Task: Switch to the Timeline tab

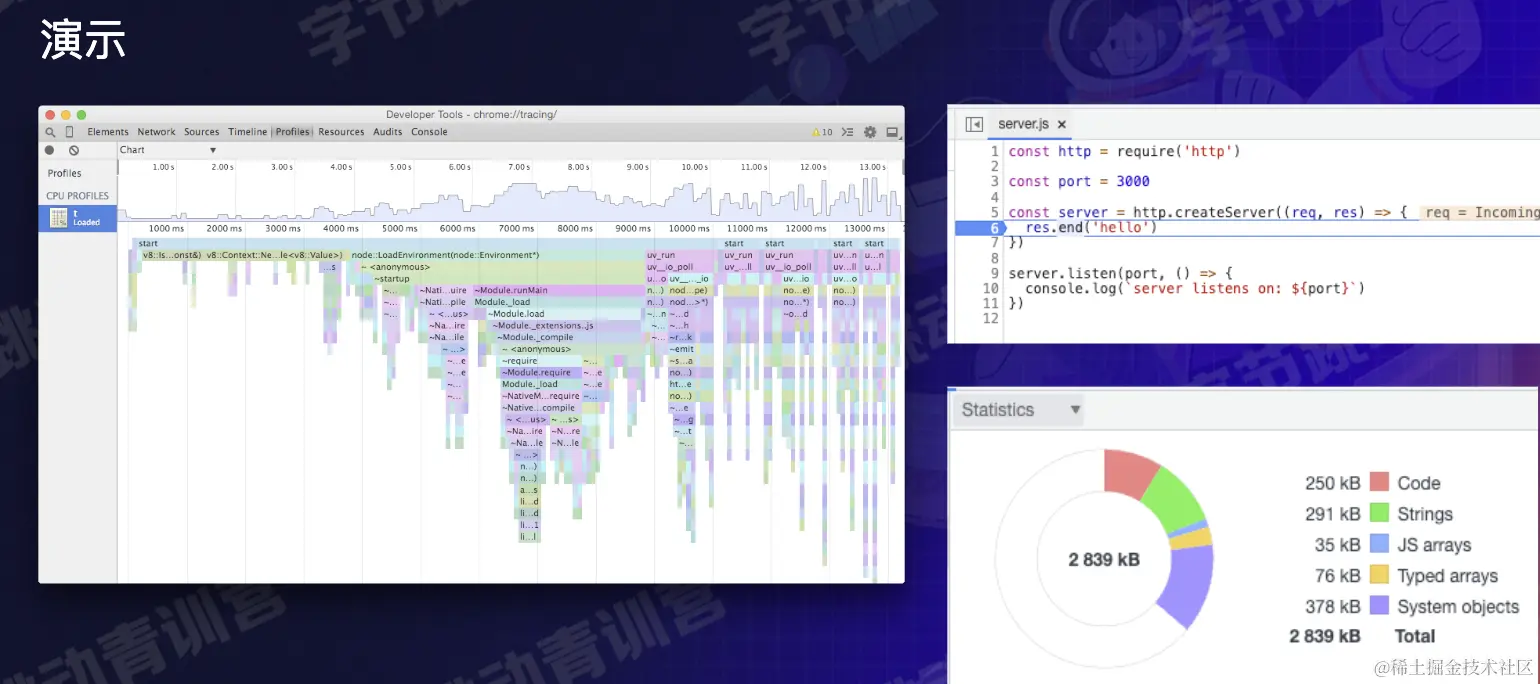Action: (247, 132)
